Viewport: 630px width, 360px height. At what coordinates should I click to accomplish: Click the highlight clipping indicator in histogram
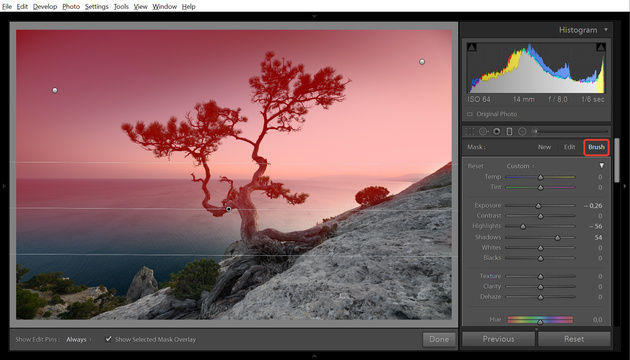coord(601,47)
